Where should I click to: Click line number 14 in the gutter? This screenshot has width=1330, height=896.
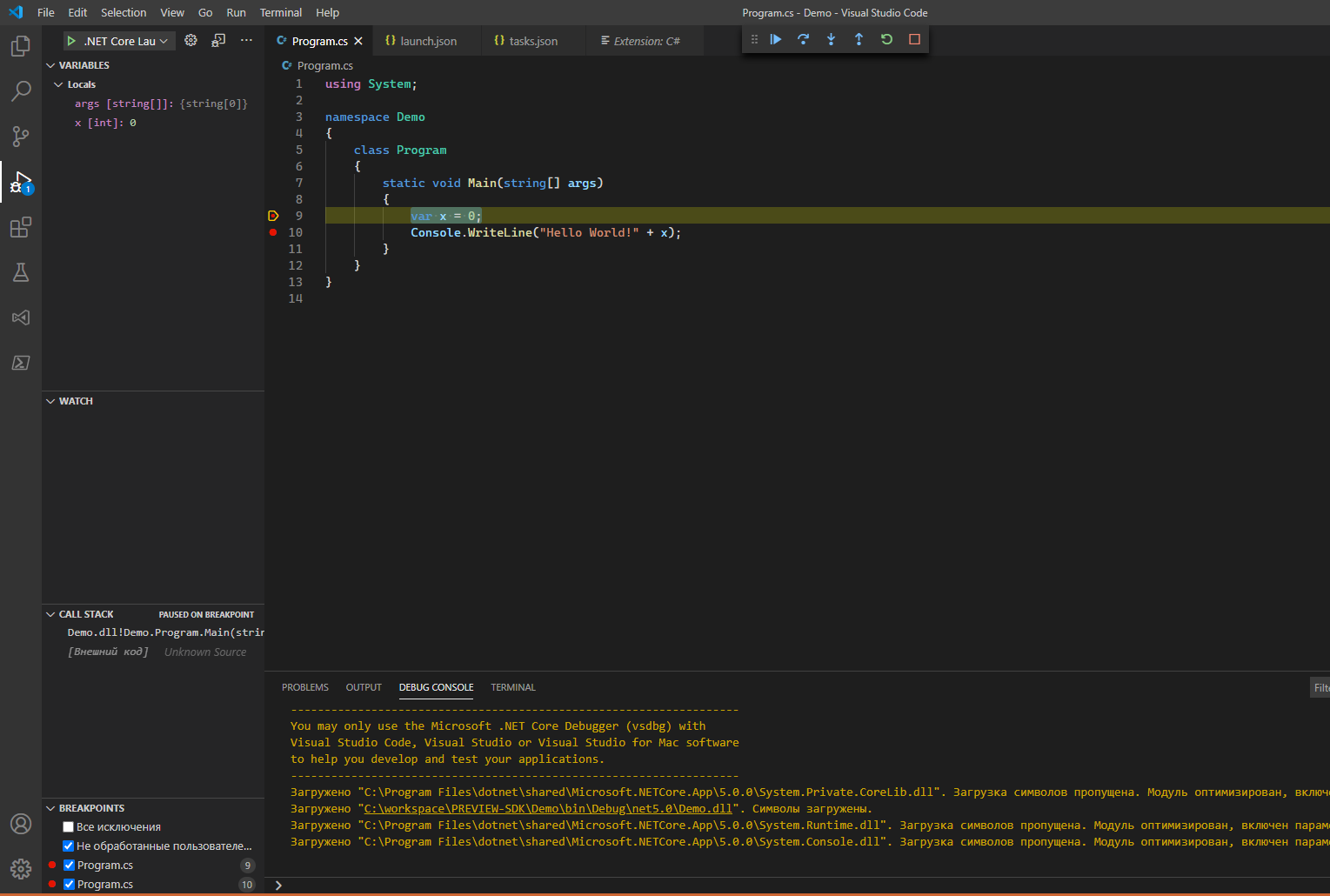point(296,298)
